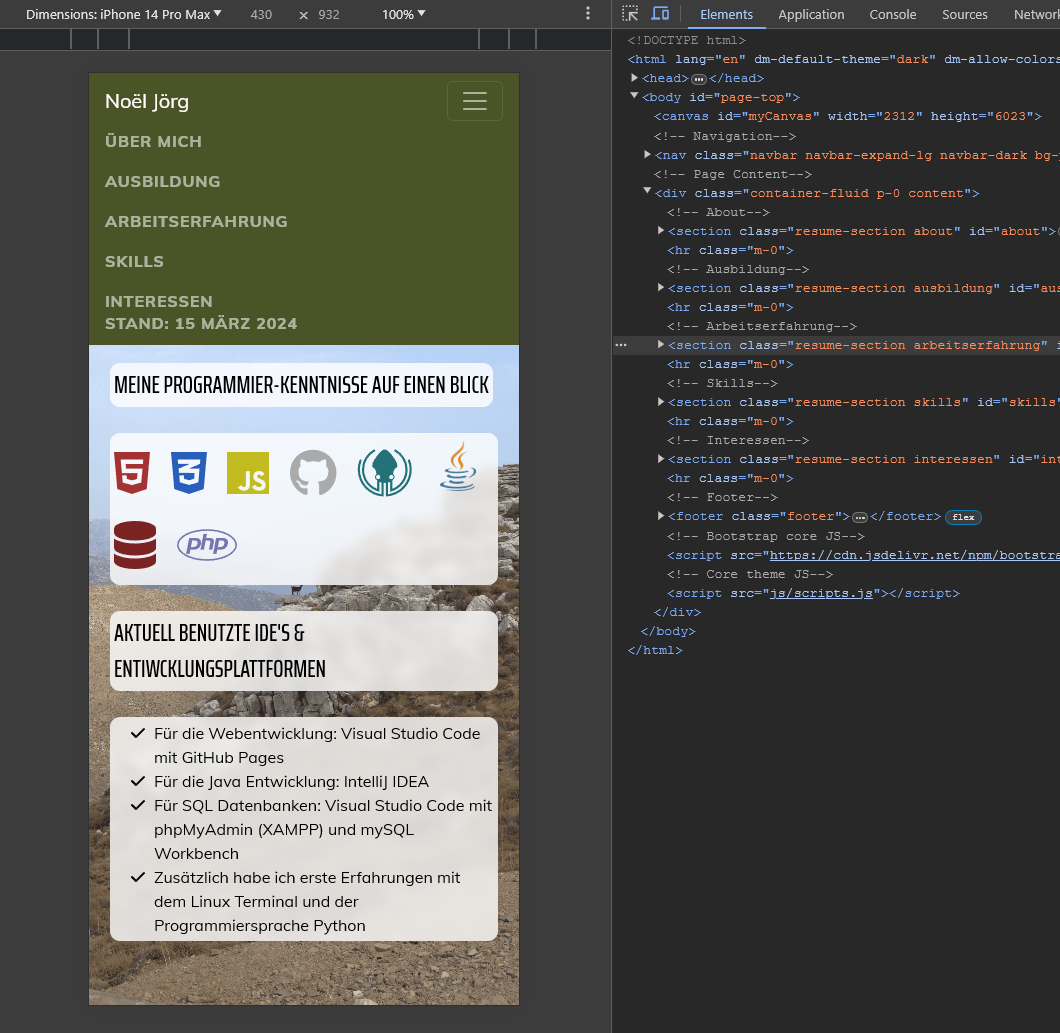The width and height of the screenshot is (1060, 1033).
Task: Select the closing </html> tag row
Action: [654, 650]
